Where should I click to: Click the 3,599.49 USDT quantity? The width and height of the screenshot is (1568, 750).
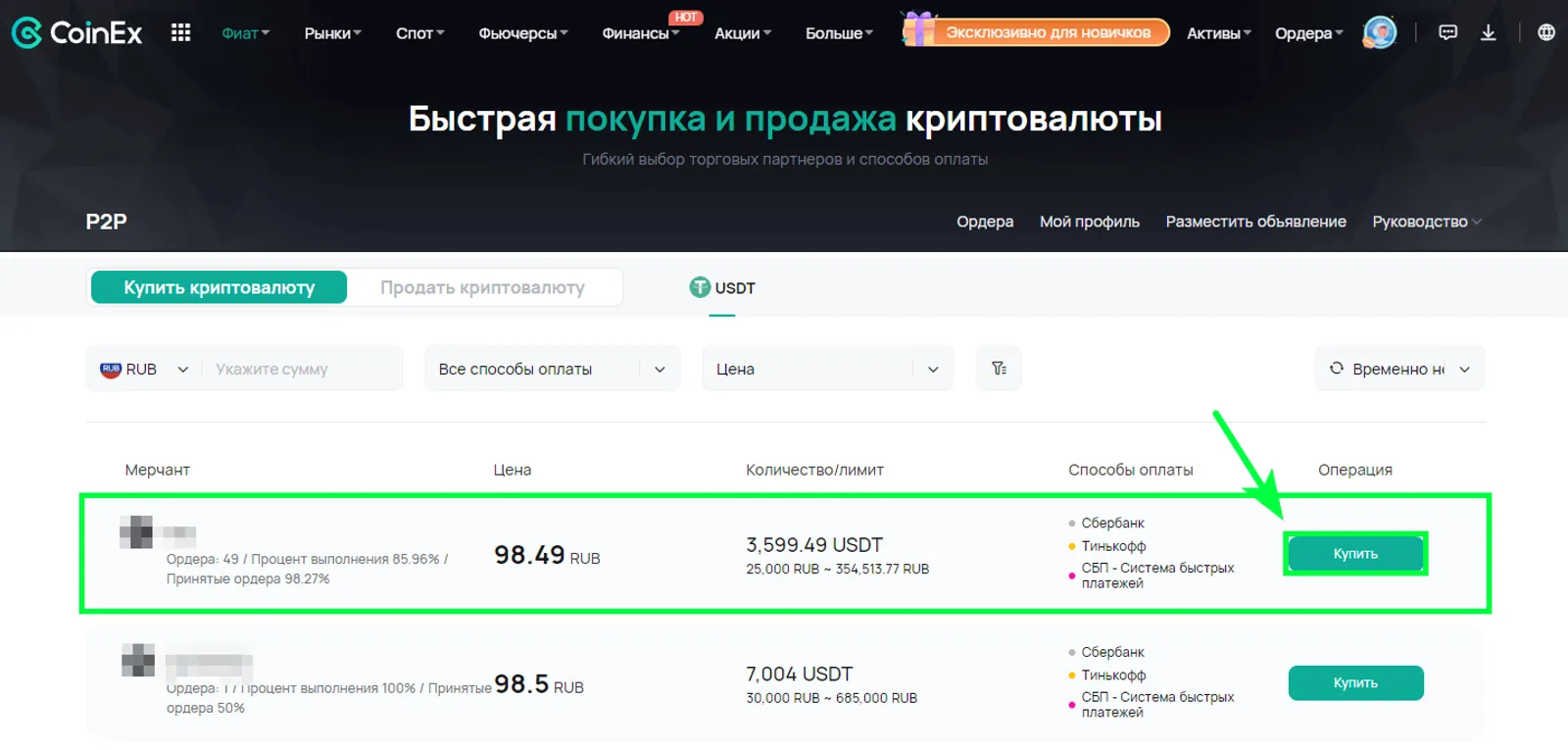point(814,544)
